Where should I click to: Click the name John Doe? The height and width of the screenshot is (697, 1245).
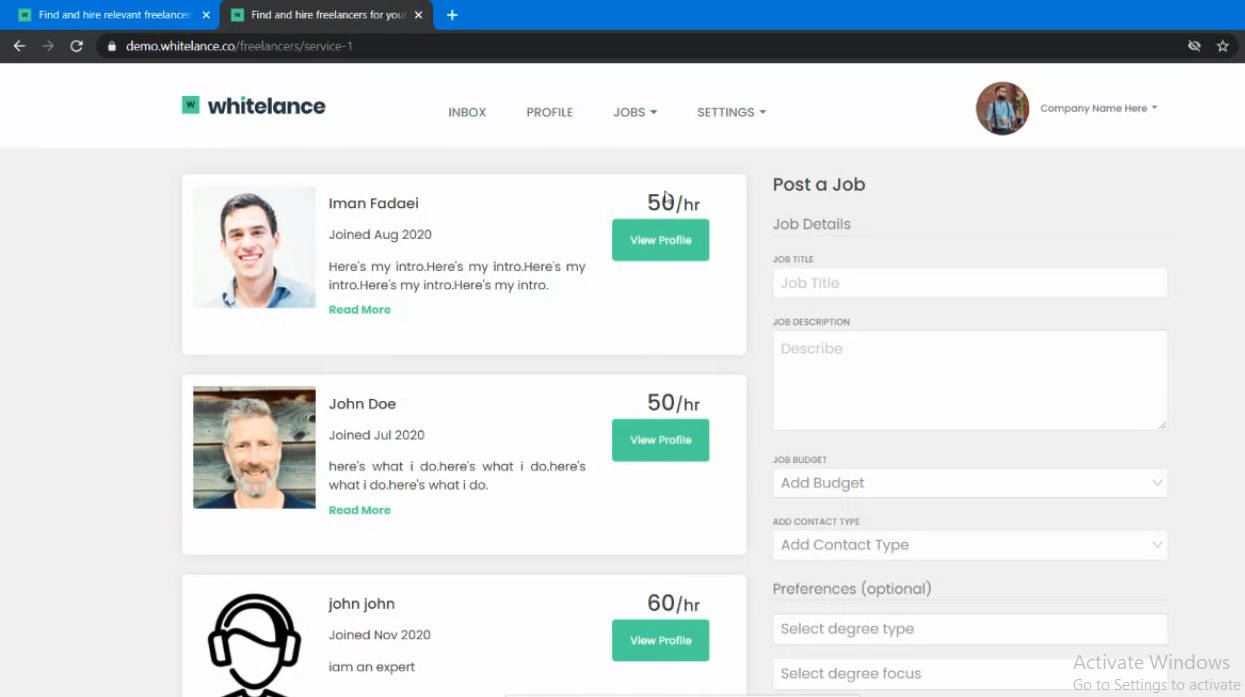(362, 404)
